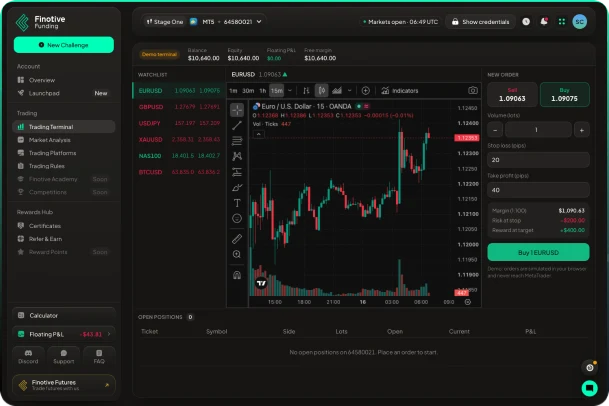
Task: Select the crosshair cursor tool
Action: (x=237, y=110)
